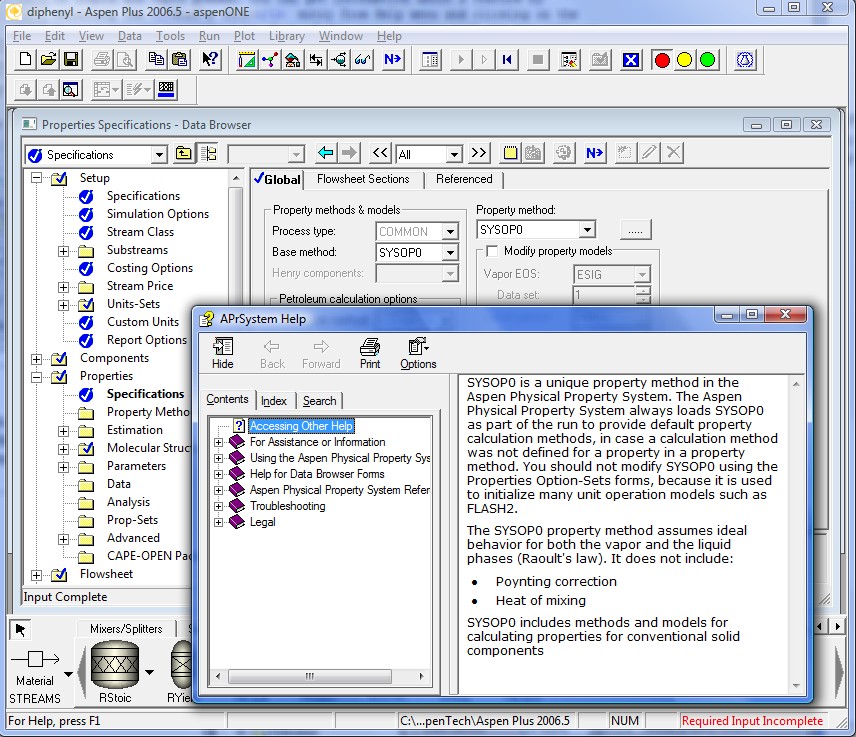
Task: Click the What's This help cursor icon
Action: 209,60
